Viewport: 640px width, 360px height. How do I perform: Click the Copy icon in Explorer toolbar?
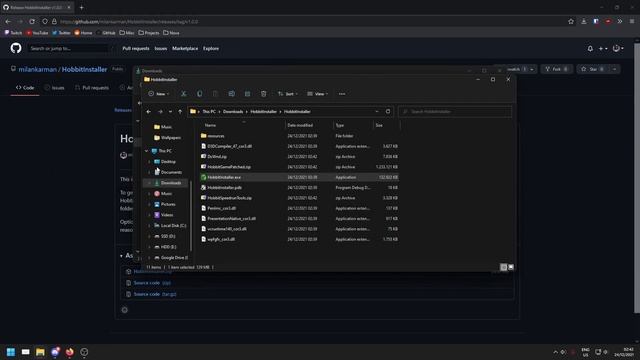[x=200, y=94]
